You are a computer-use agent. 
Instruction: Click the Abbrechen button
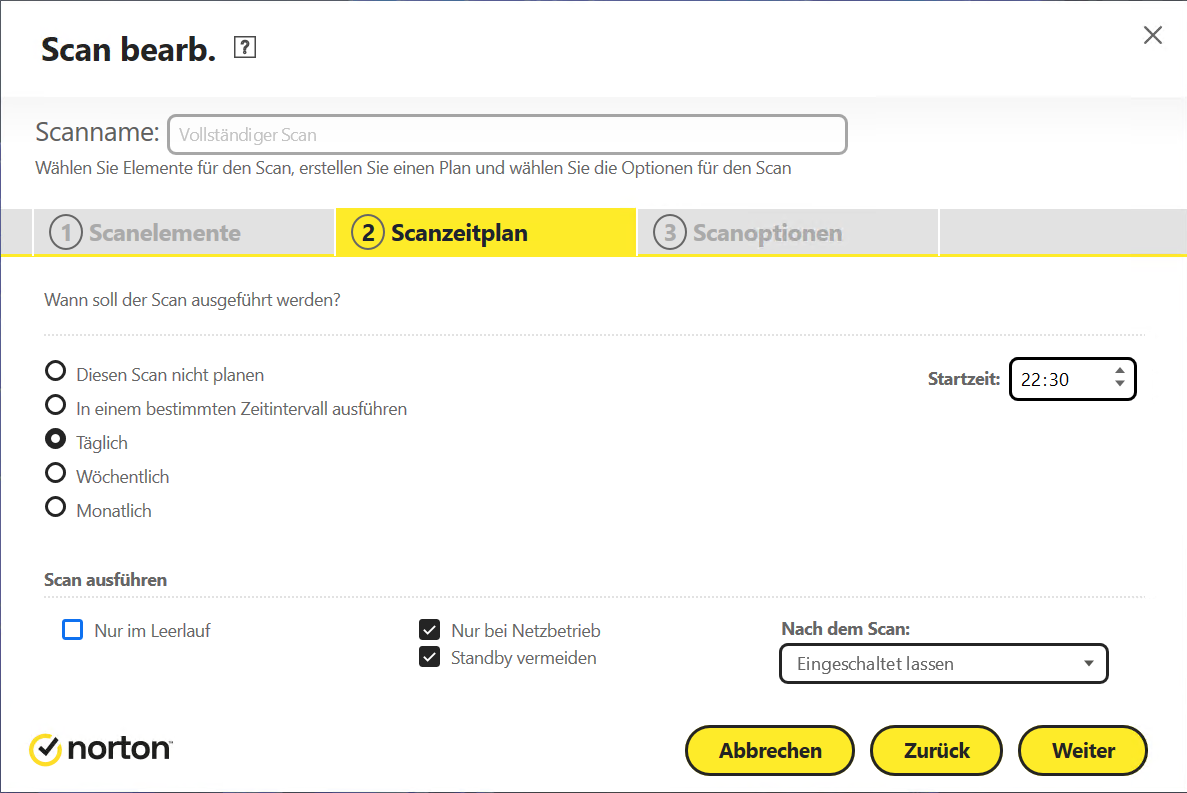[x=770, y=751]
